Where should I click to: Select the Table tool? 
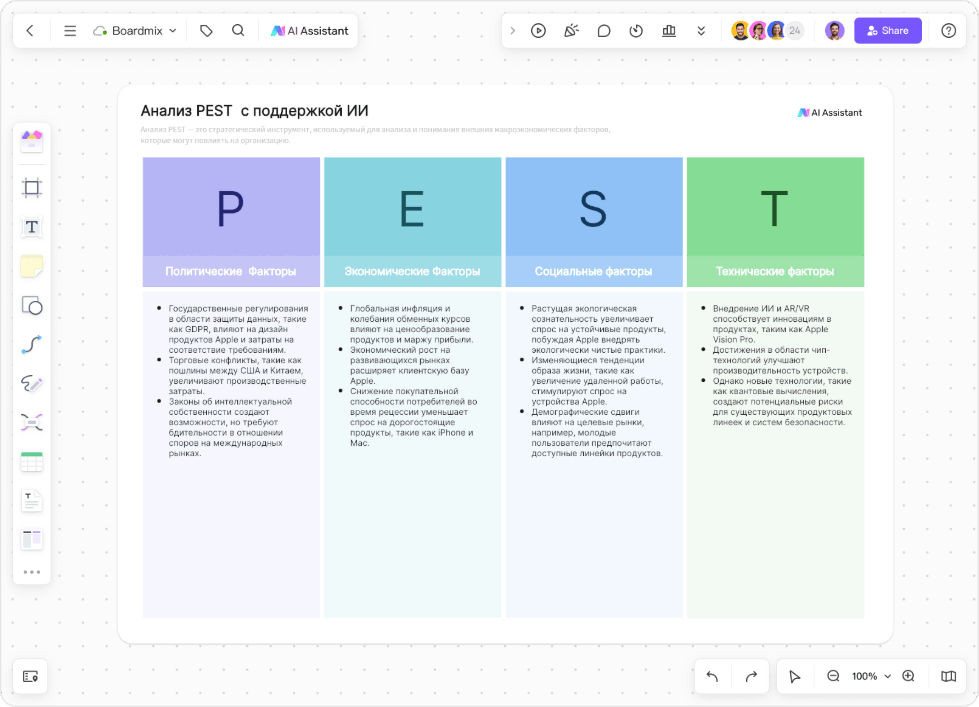pos(32,462)
